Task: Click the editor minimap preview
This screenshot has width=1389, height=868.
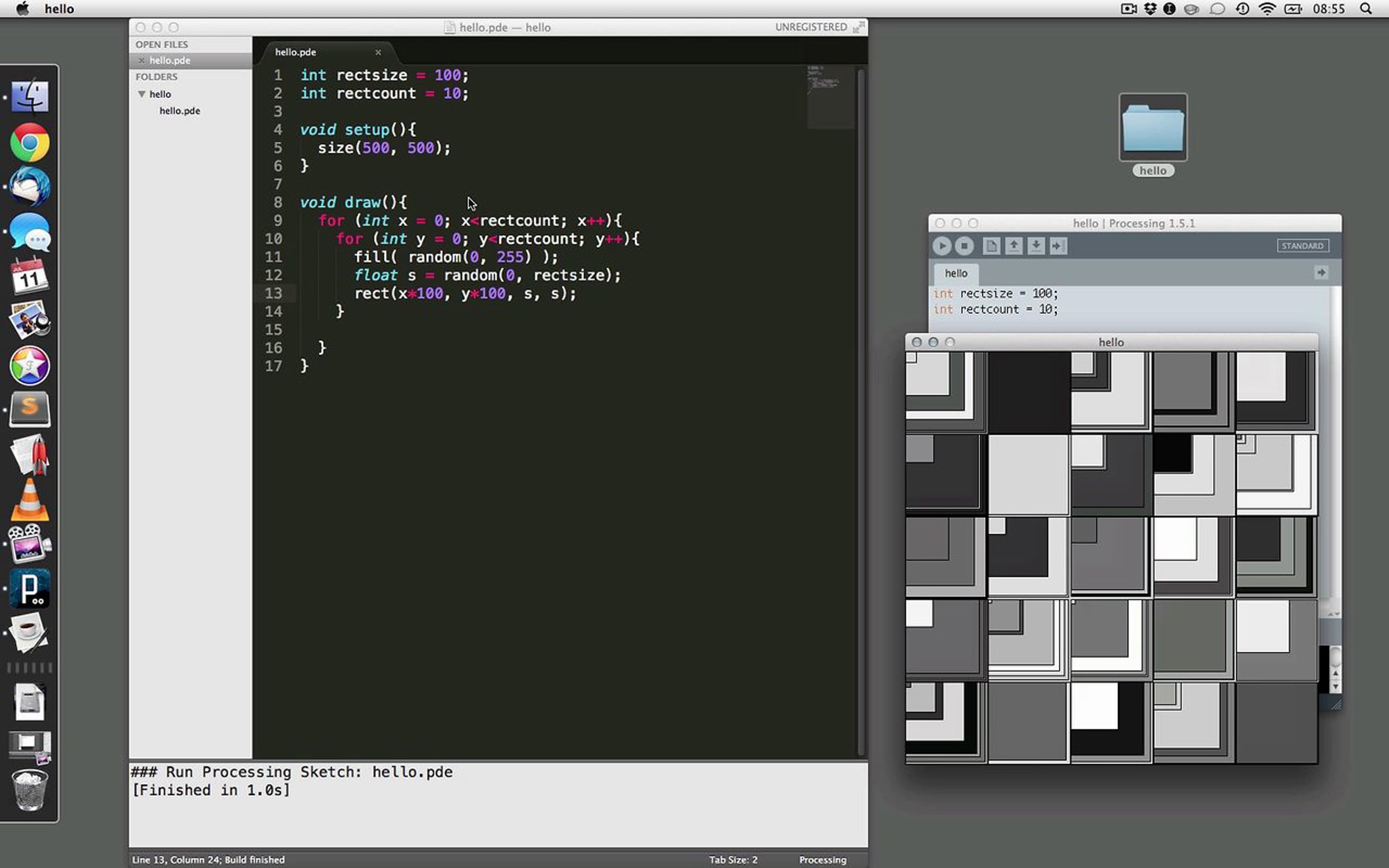Action: point(830,95)
